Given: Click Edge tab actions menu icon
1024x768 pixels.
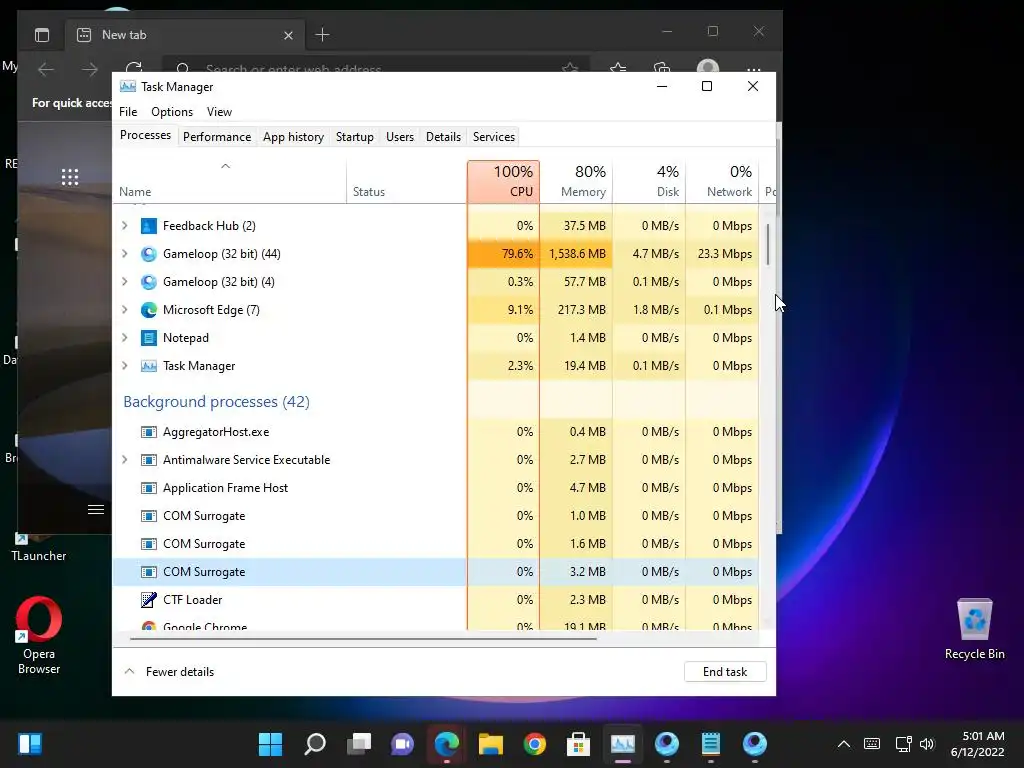Looking at the screenshot, I should pyautogui.click(x=42, y=35).
